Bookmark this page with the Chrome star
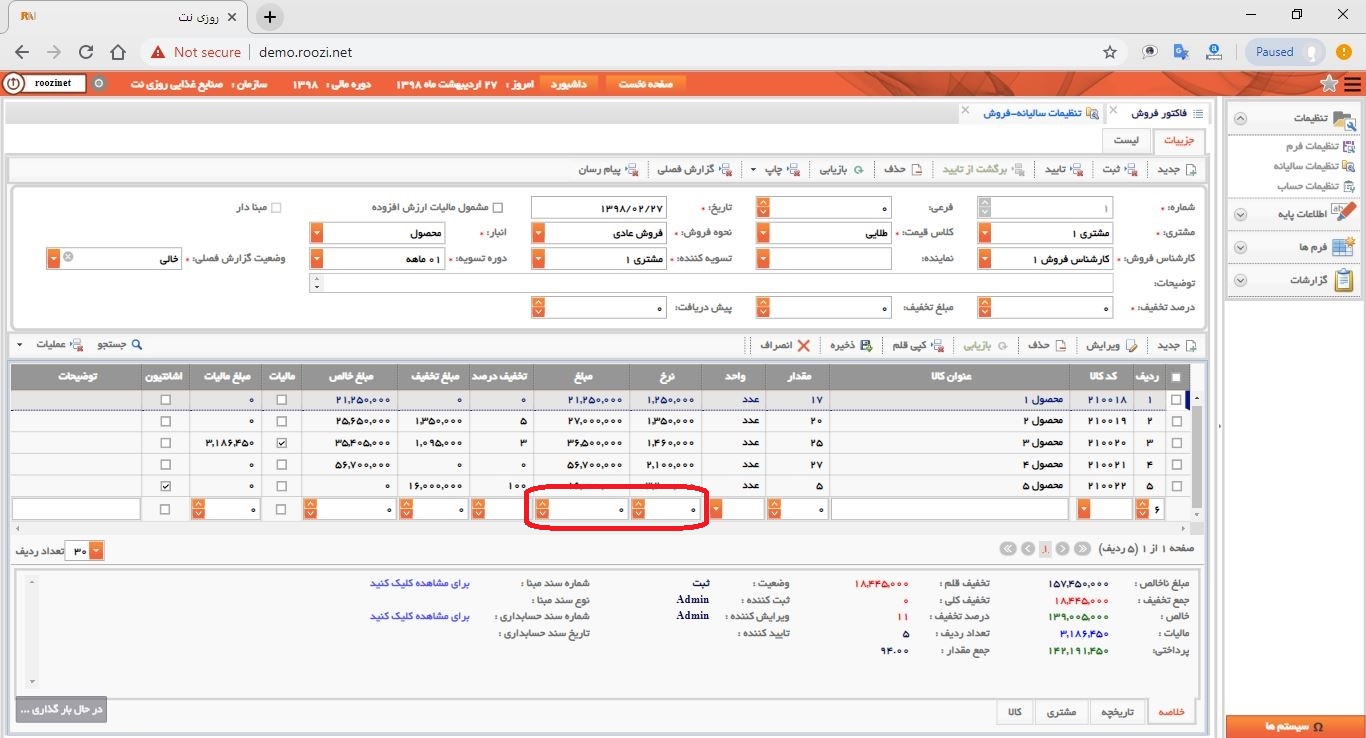1366x738 pixels. point(1110,52)
